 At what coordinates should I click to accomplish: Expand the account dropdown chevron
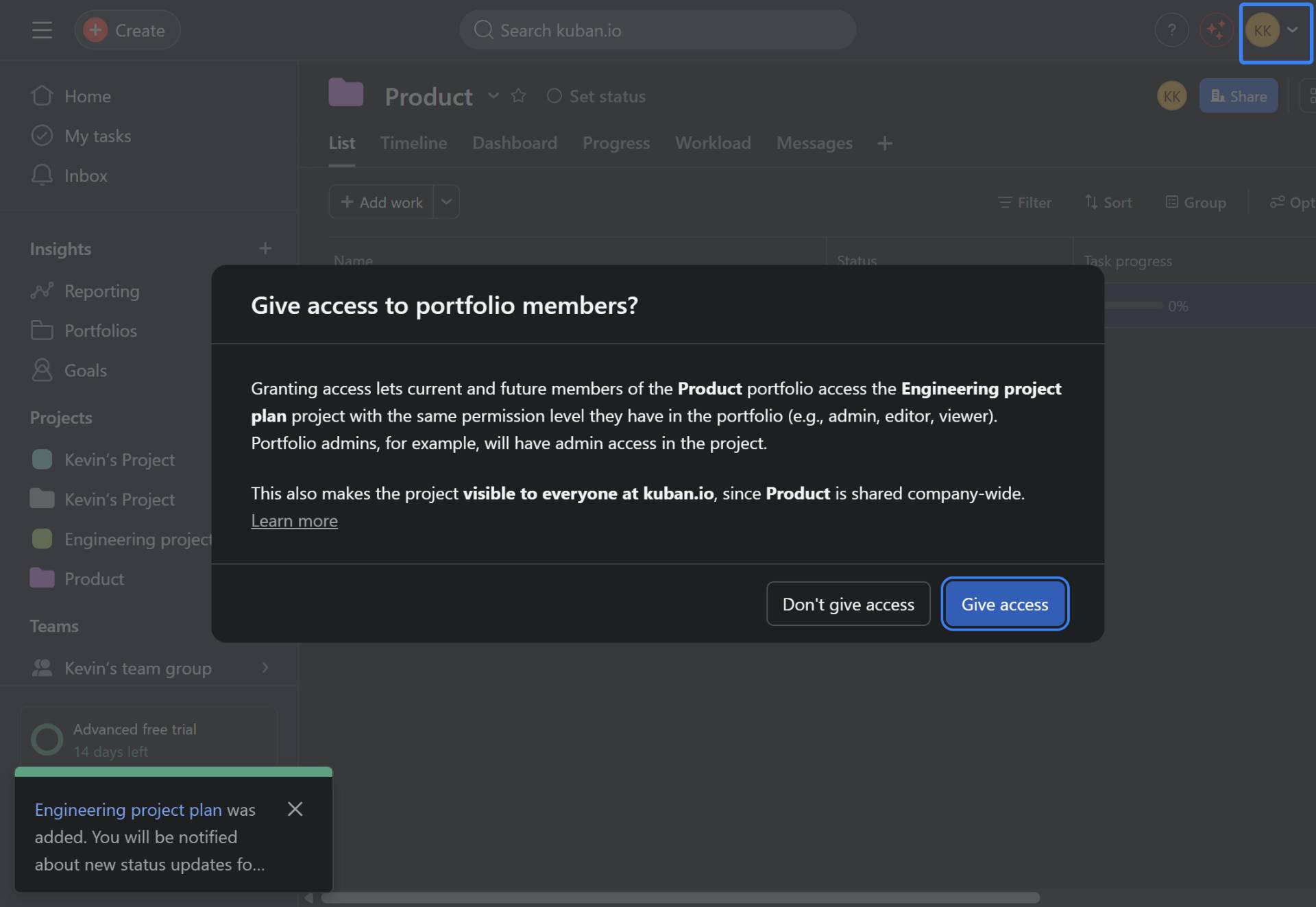1292,30
